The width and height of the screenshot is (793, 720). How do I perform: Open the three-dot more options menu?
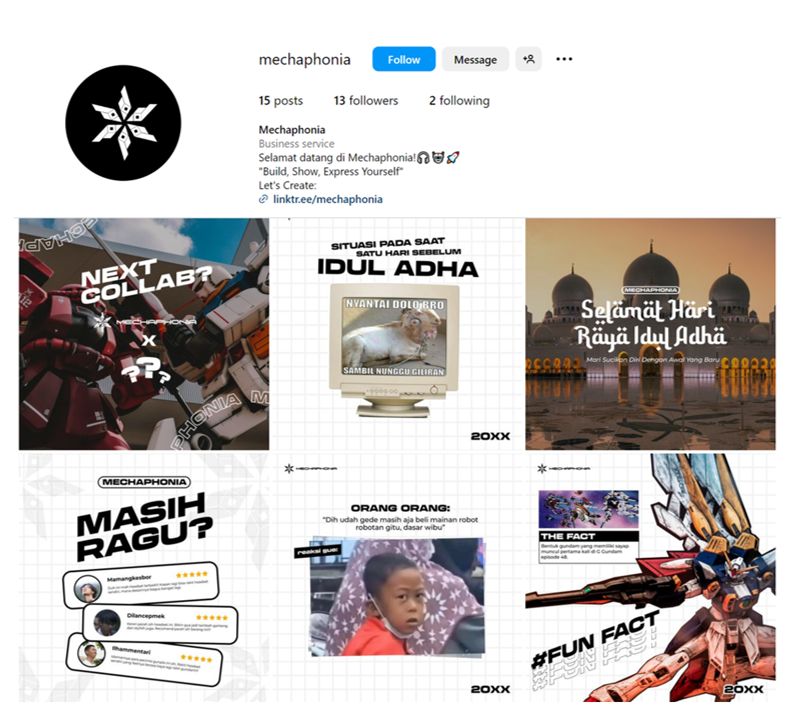point(564,59)
